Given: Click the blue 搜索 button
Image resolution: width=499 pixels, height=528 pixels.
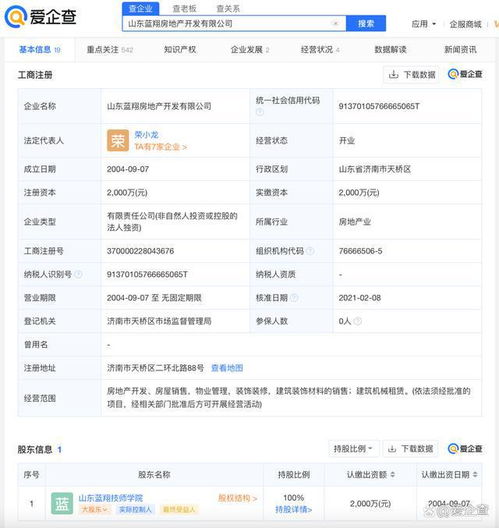Looking at the screenshot, I should click(366, 24).
